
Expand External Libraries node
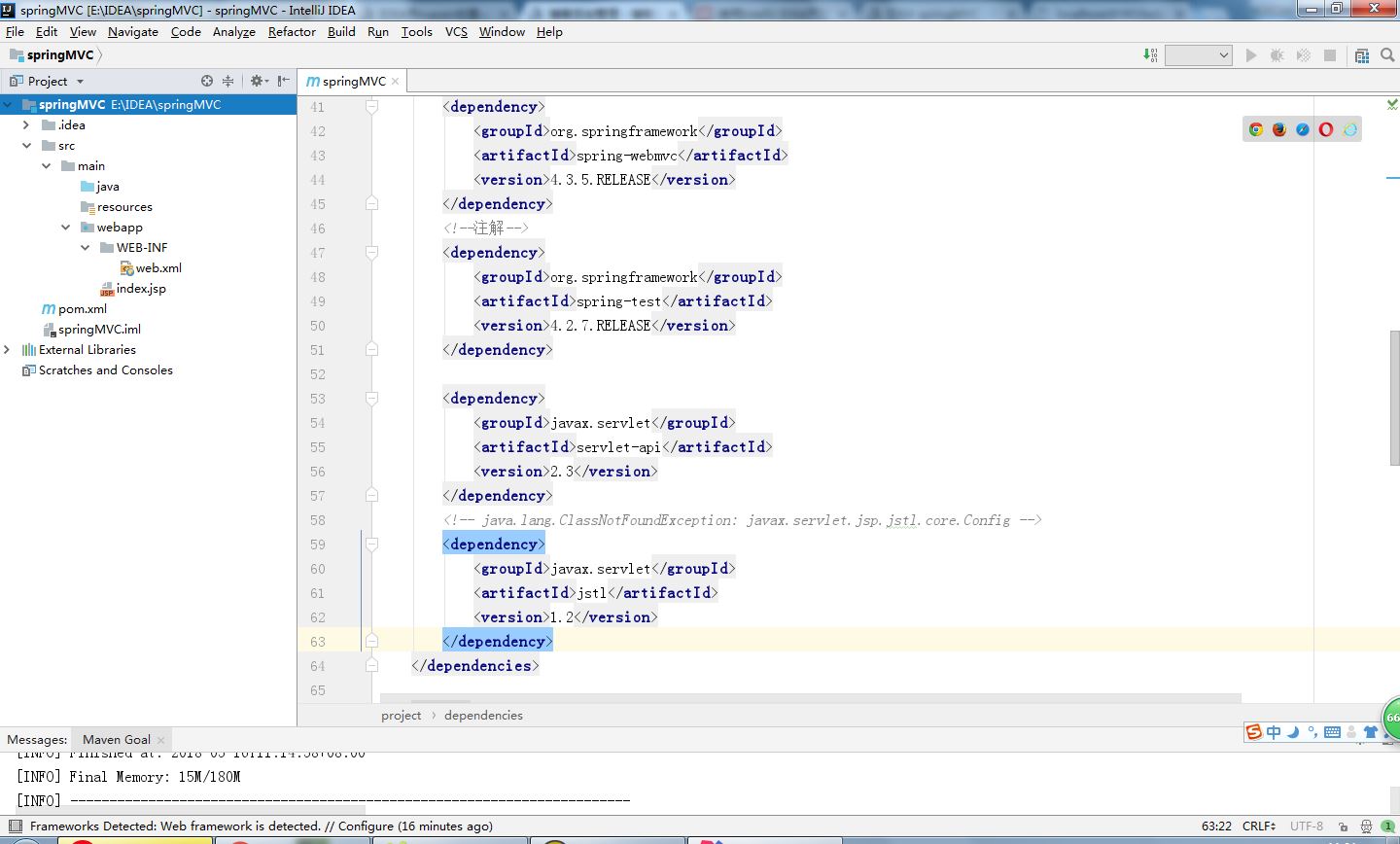(7, 350)
